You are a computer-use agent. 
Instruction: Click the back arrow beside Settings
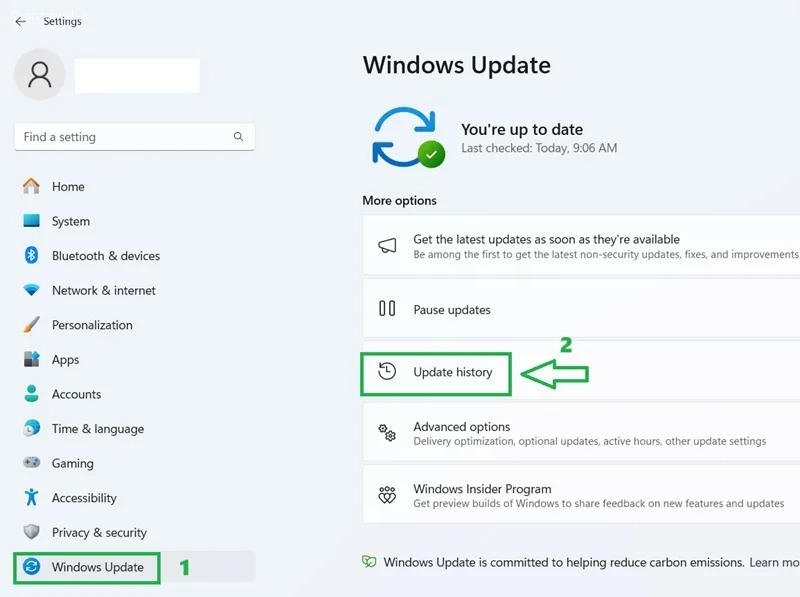tap(20, 21)
